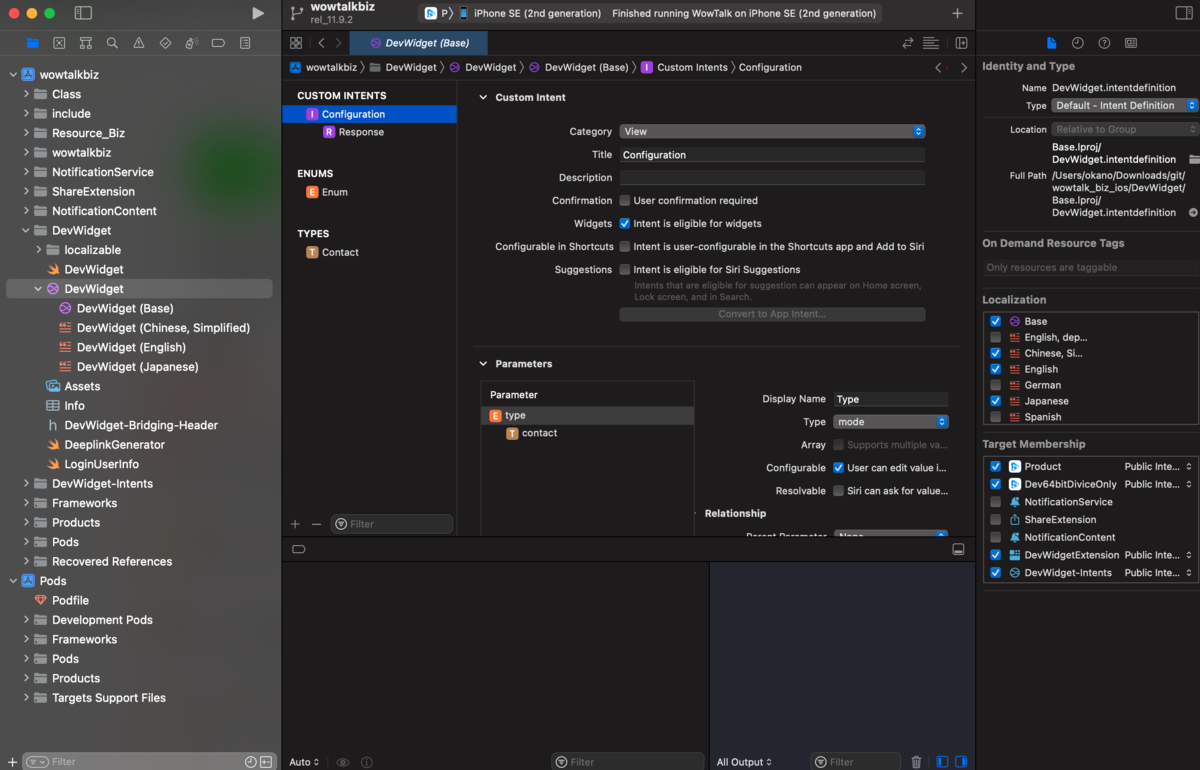Add a new editor pane
1200x770 pixels.
(961, 43)
